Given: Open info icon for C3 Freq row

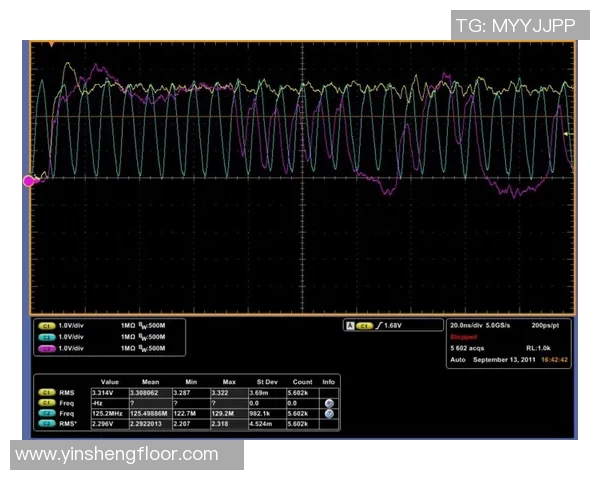Looking at the screenshot, I should (x=329, y=414).
